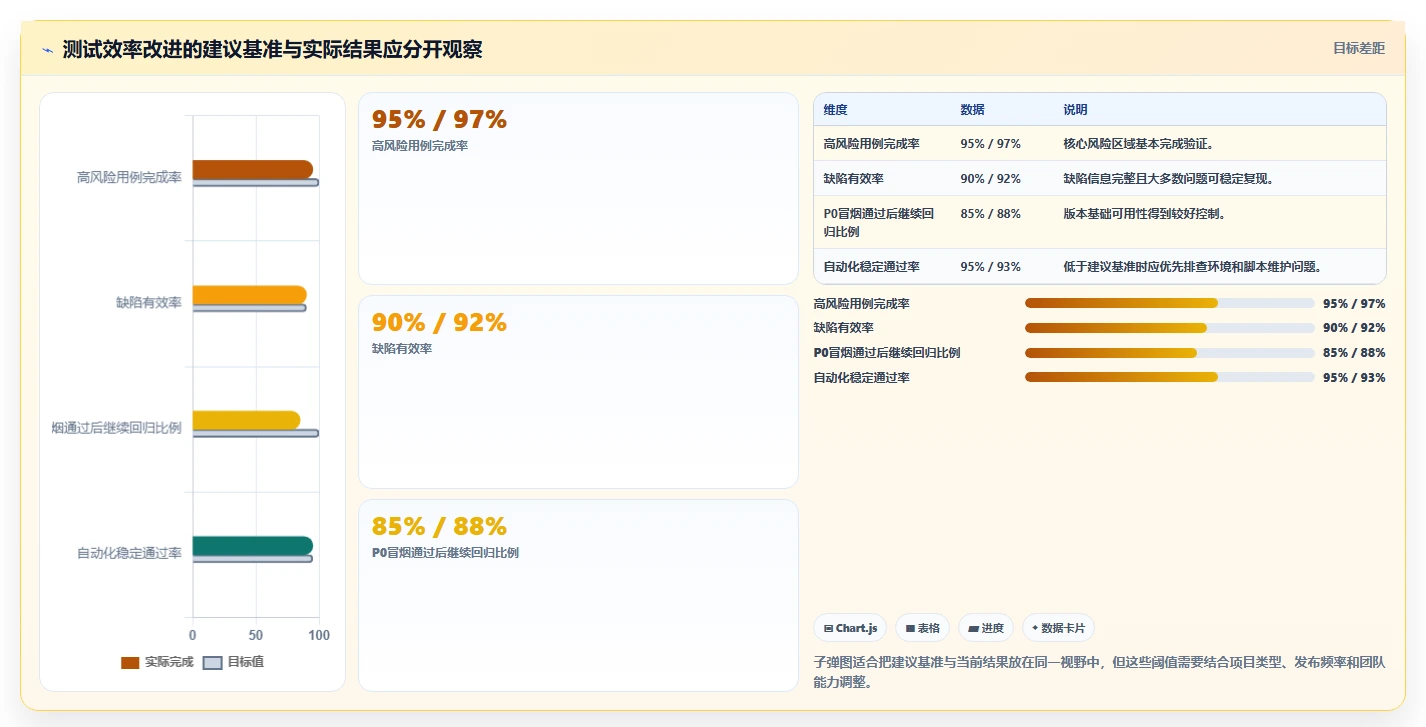Viewport: 1426px width, 727px height.
Task: Click the 高风险用例完成率 y-axis label in chart
Action: (x=129, y=177)
